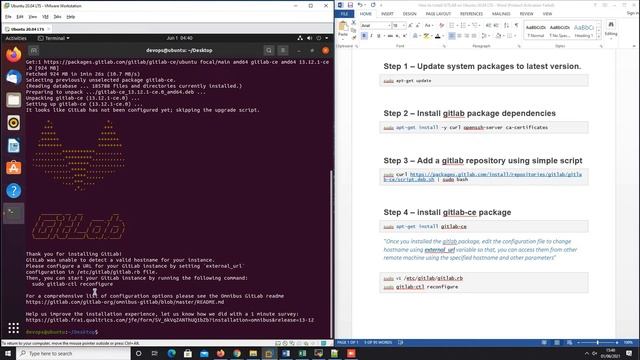Open the font size dropdown
This screenshot has height=360, width=640.
(404, 25)
